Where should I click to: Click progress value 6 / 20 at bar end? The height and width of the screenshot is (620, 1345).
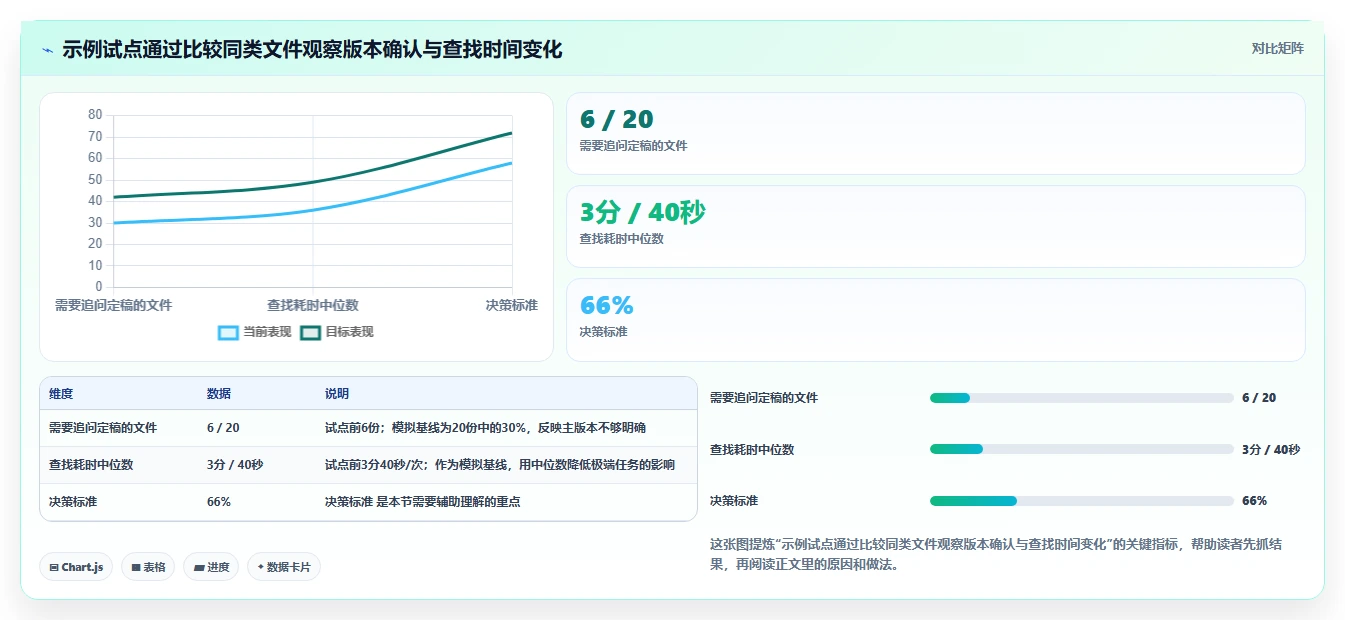pyautogui.click(x=1259, y=398)
